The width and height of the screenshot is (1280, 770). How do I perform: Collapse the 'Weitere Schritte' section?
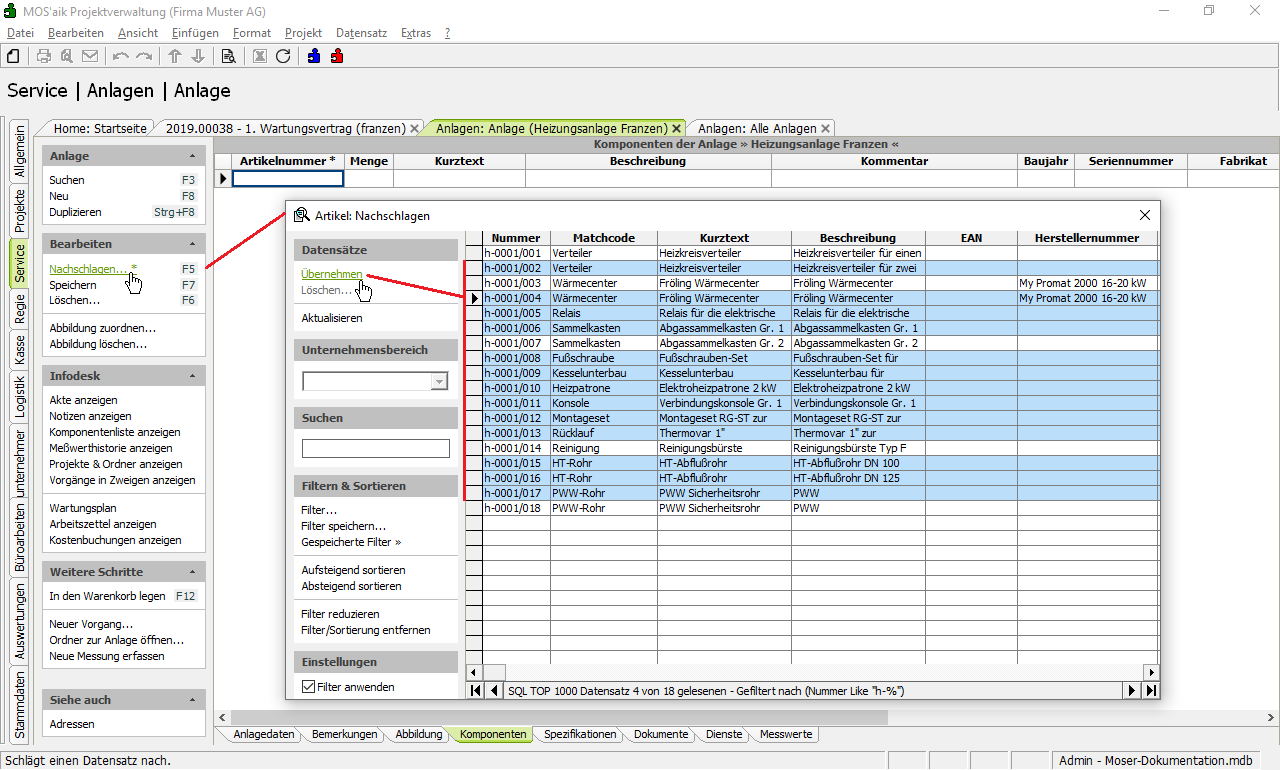(192, 572)
